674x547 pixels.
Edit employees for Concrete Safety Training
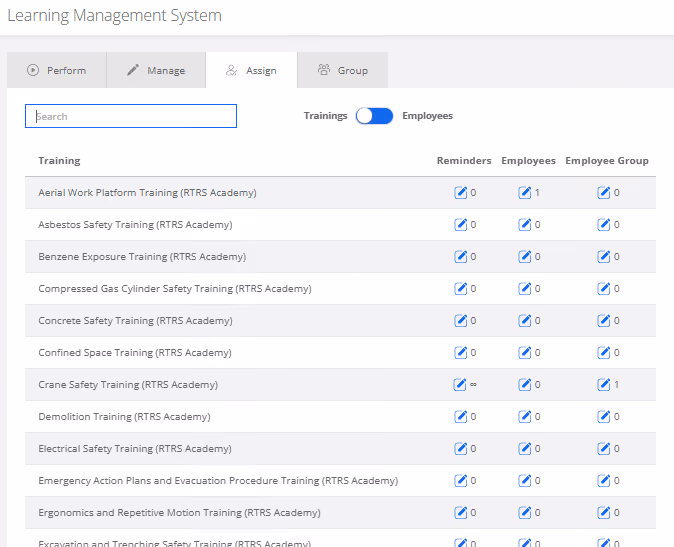tap(524, 321)
